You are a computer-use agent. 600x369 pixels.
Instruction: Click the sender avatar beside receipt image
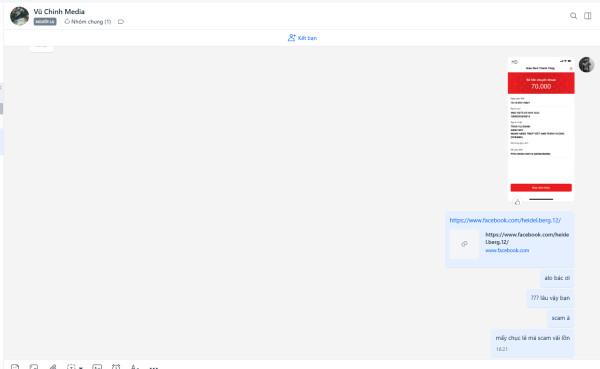(x=586, y=64)
